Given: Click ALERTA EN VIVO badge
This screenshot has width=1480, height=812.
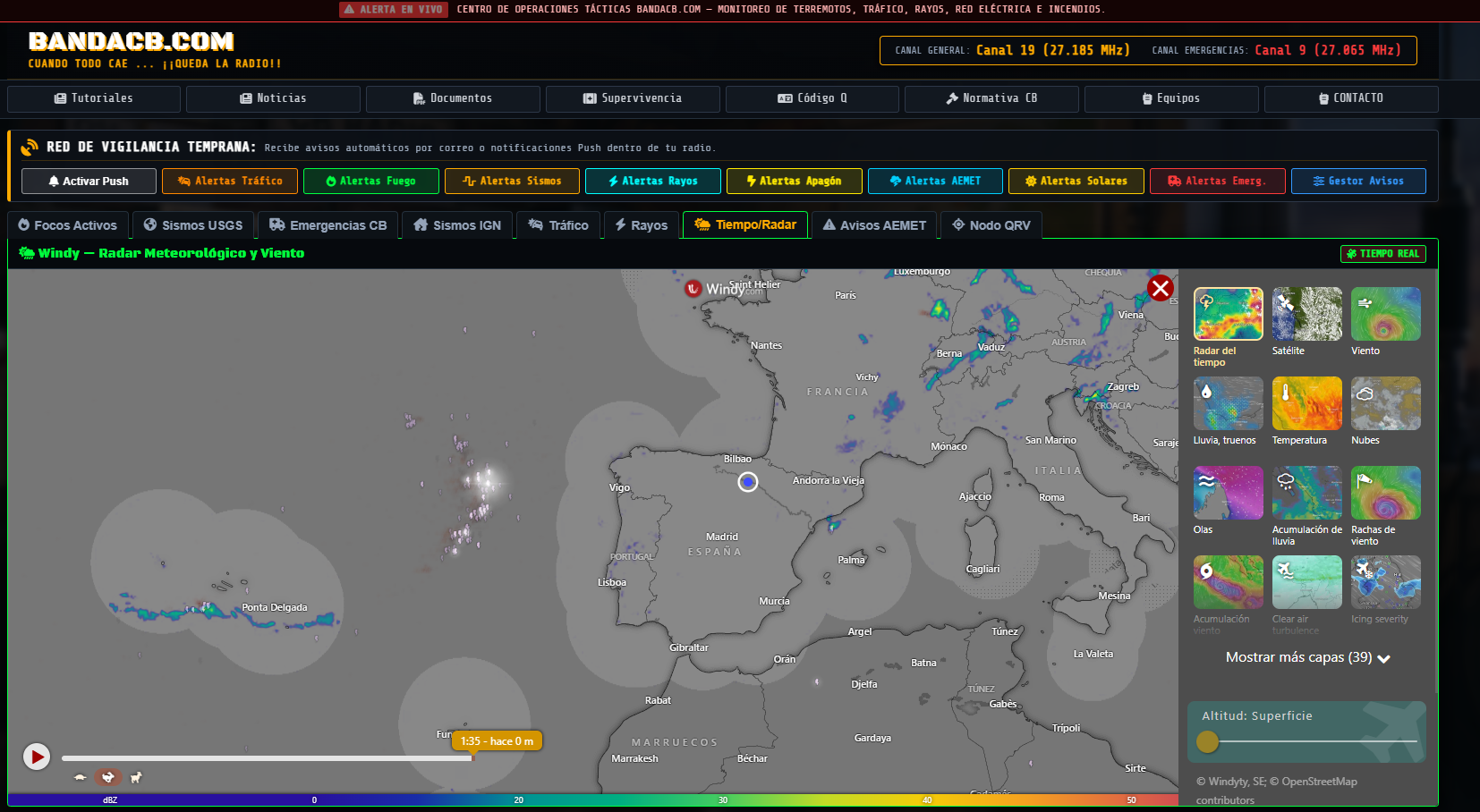Looking at the screenshot, I should pos(394,9).
